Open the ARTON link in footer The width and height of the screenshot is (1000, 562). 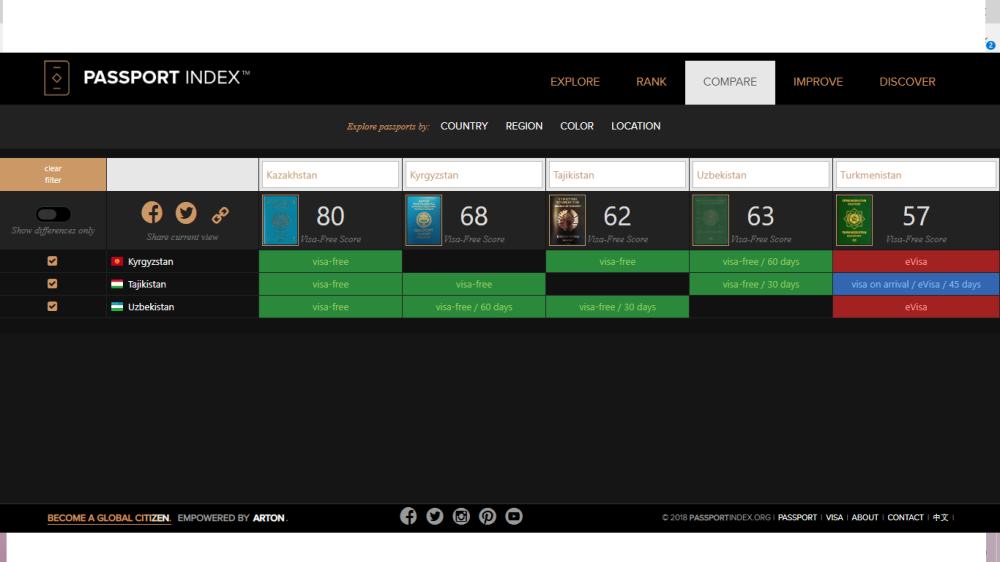click(x=268, y=518)
